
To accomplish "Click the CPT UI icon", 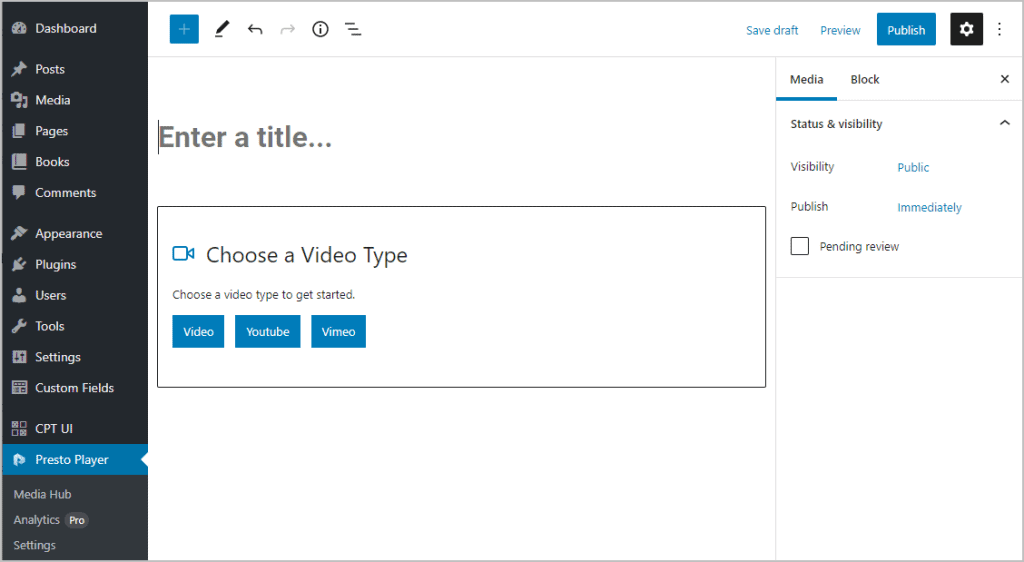I will [20, 428].
